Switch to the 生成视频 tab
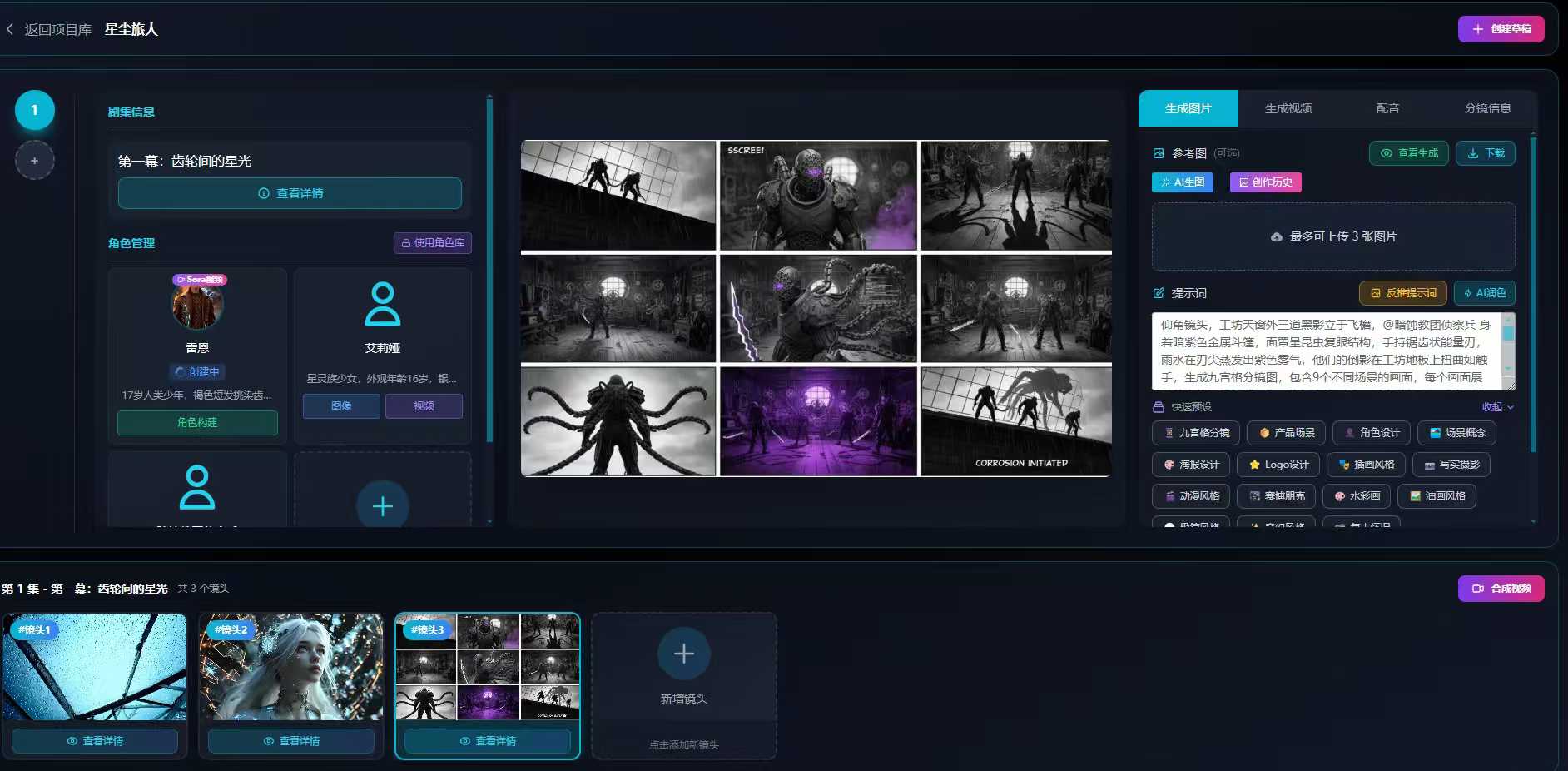The image size is (1568, 771). [x=1288, y=108]
